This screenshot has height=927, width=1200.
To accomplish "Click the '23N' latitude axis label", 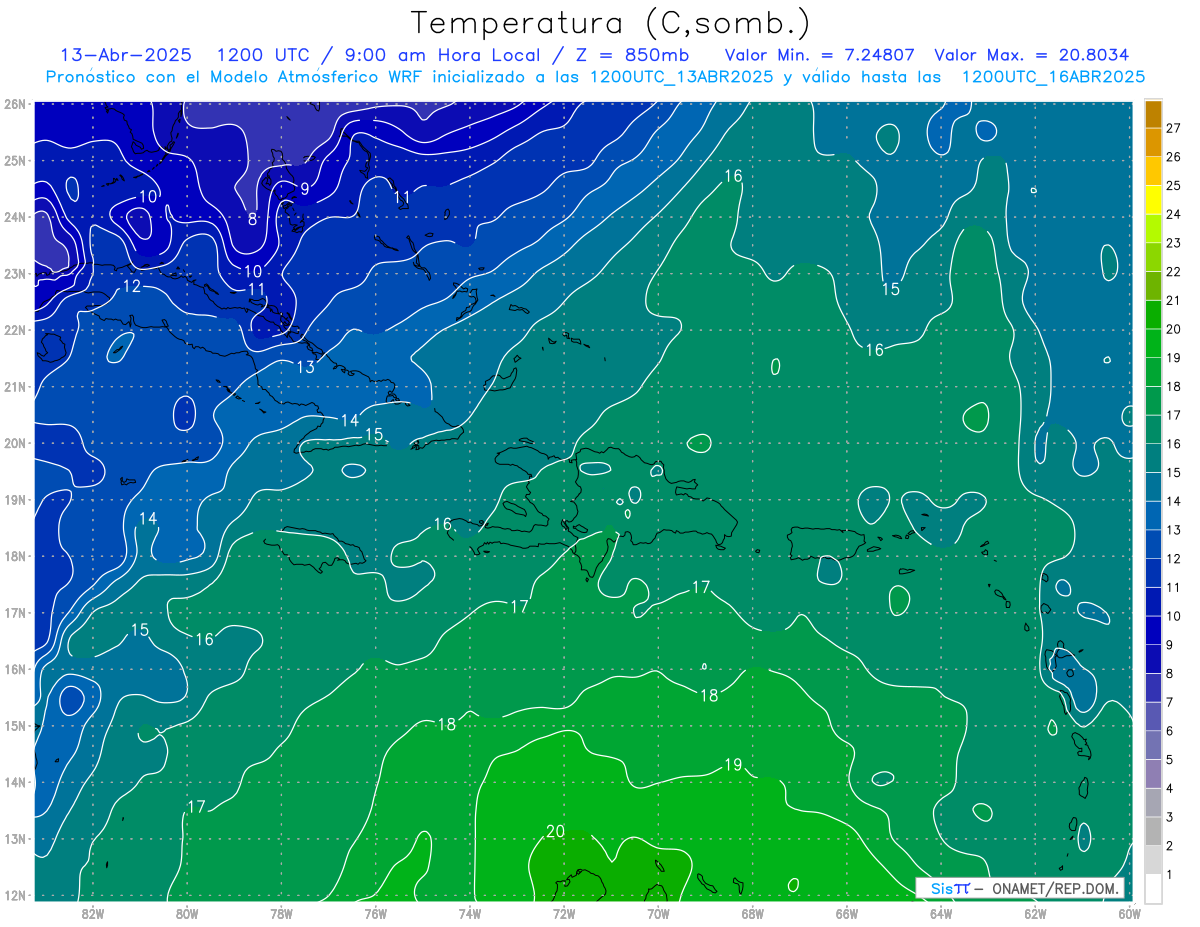I will [x=14, y=273].
